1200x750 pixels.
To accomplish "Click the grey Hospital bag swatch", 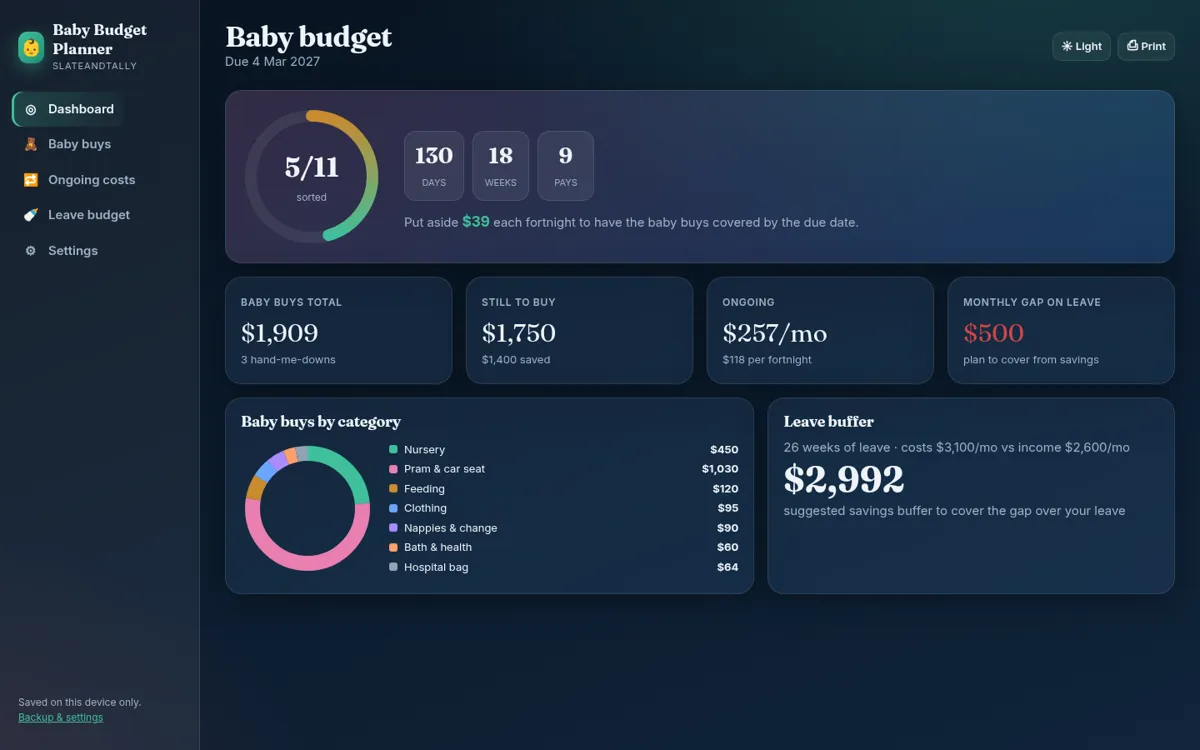I will point(393,567).
